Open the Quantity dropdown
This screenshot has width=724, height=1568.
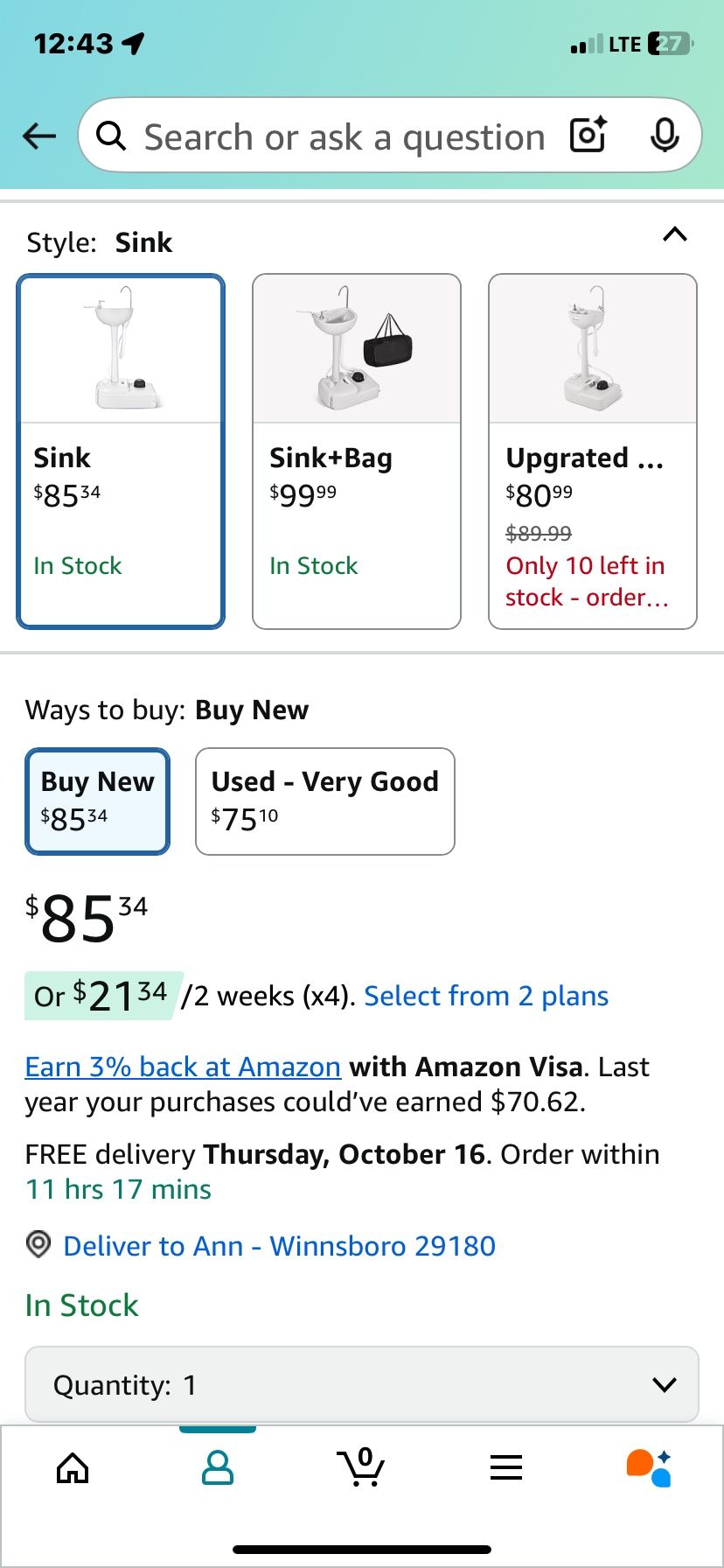point(362,1384)
